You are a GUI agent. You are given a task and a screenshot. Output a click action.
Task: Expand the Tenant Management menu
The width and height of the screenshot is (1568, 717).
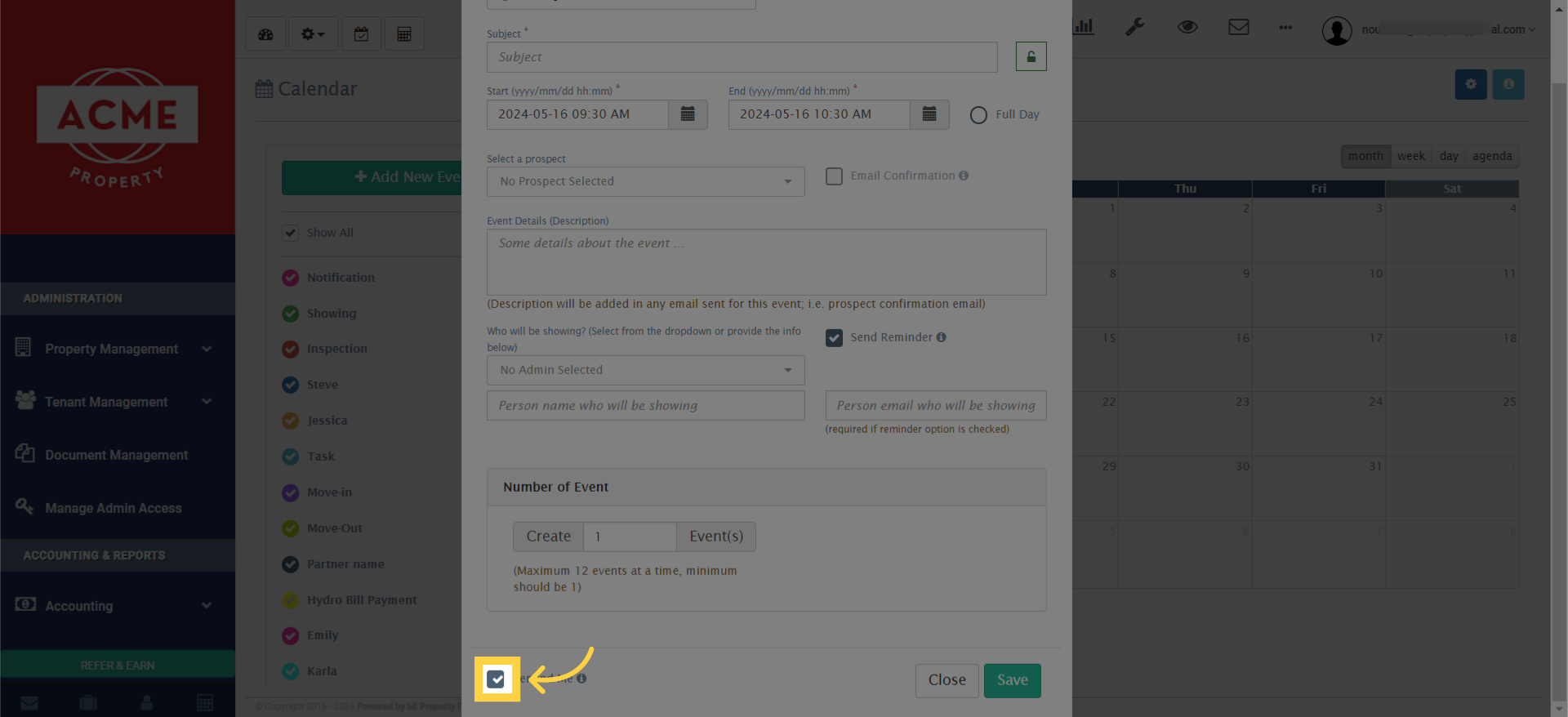click(x=118, y=402)
